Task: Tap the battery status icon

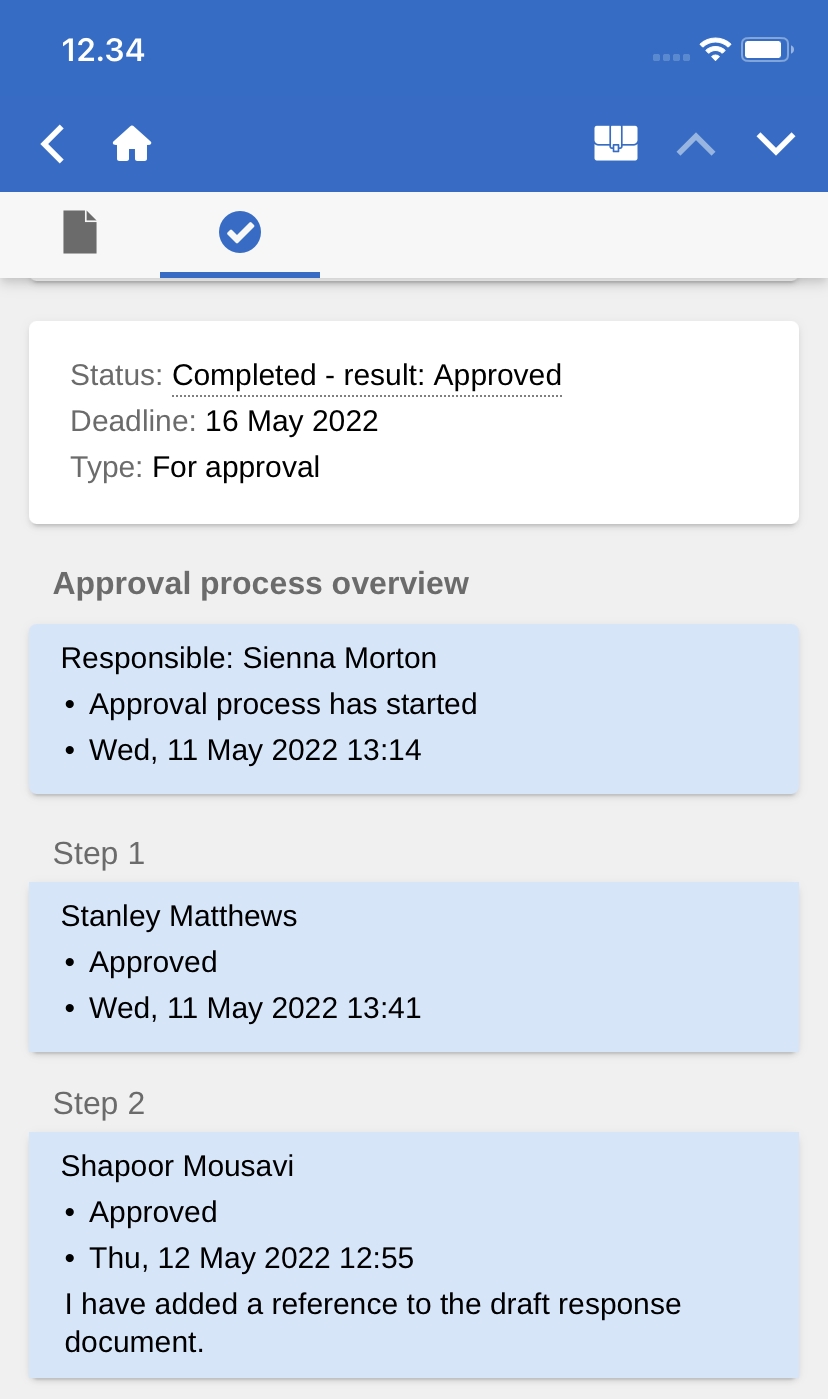Action: [767, 50]
